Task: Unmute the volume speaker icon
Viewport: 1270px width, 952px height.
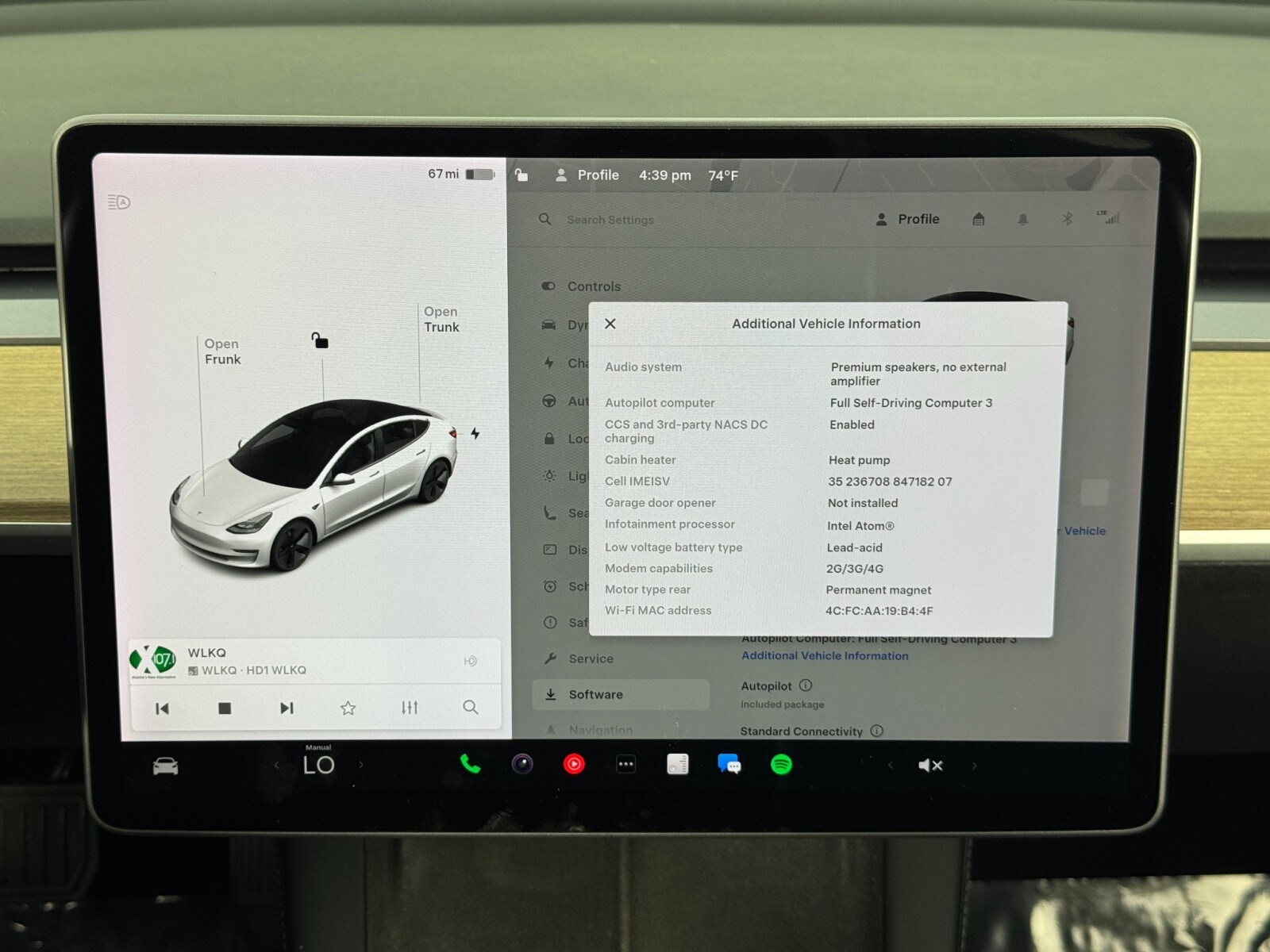Action: (x=929, y=765)
